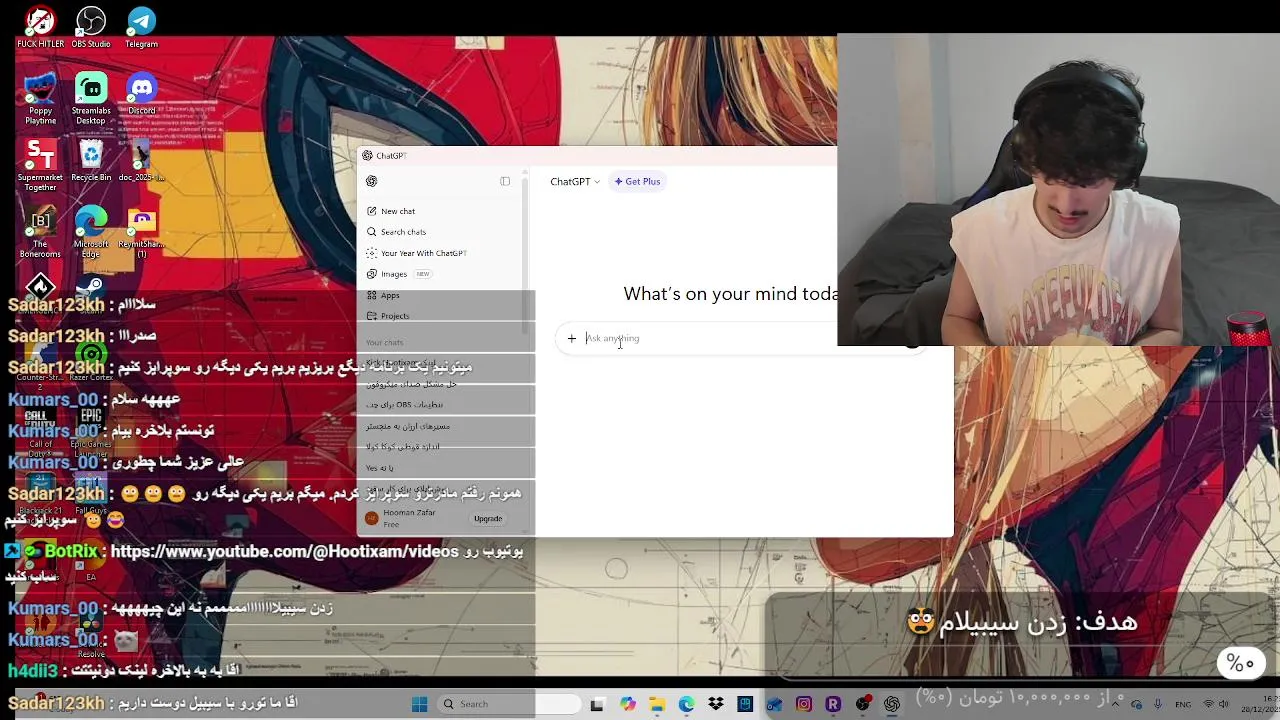Image resolution: width=1280 pixels, height=720 pixels.
Task: Click the Upgrade button in sidebar
Action: click(x=488, y=518)
